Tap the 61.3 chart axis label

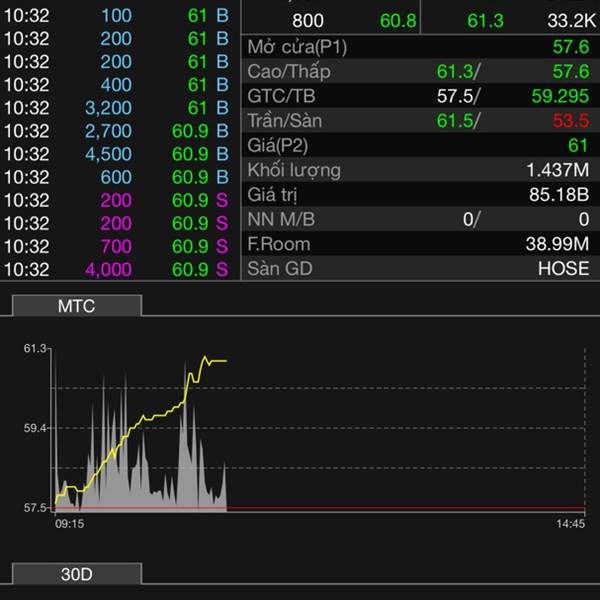tap(35, 348)
